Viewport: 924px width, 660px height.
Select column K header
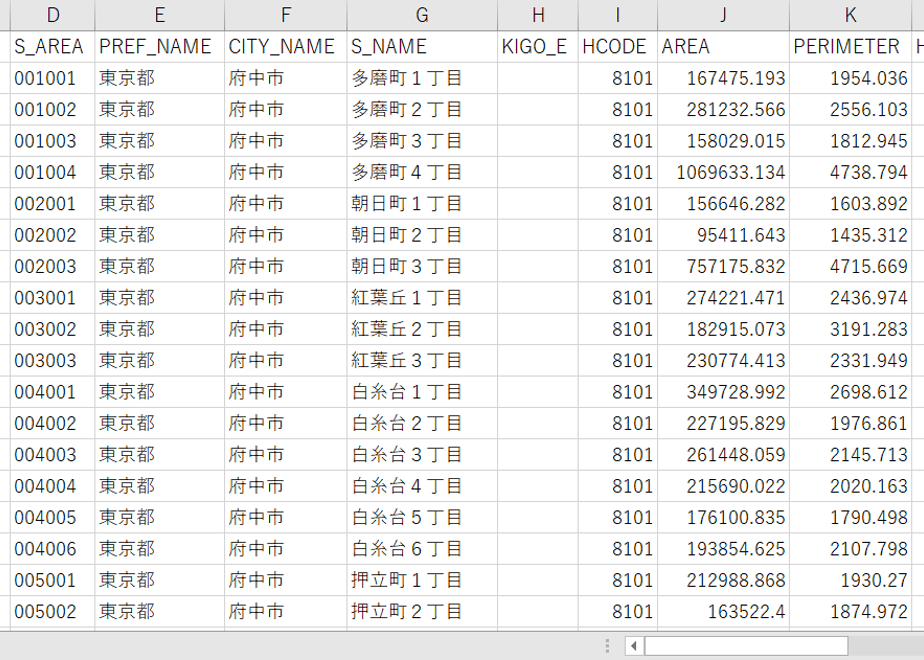[x=850, y=15]
